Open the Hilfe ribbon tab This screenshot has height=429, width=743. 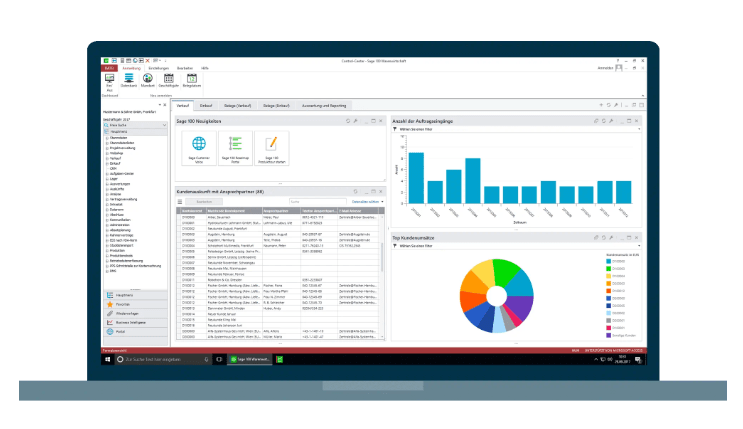click(x=205, y=68)
